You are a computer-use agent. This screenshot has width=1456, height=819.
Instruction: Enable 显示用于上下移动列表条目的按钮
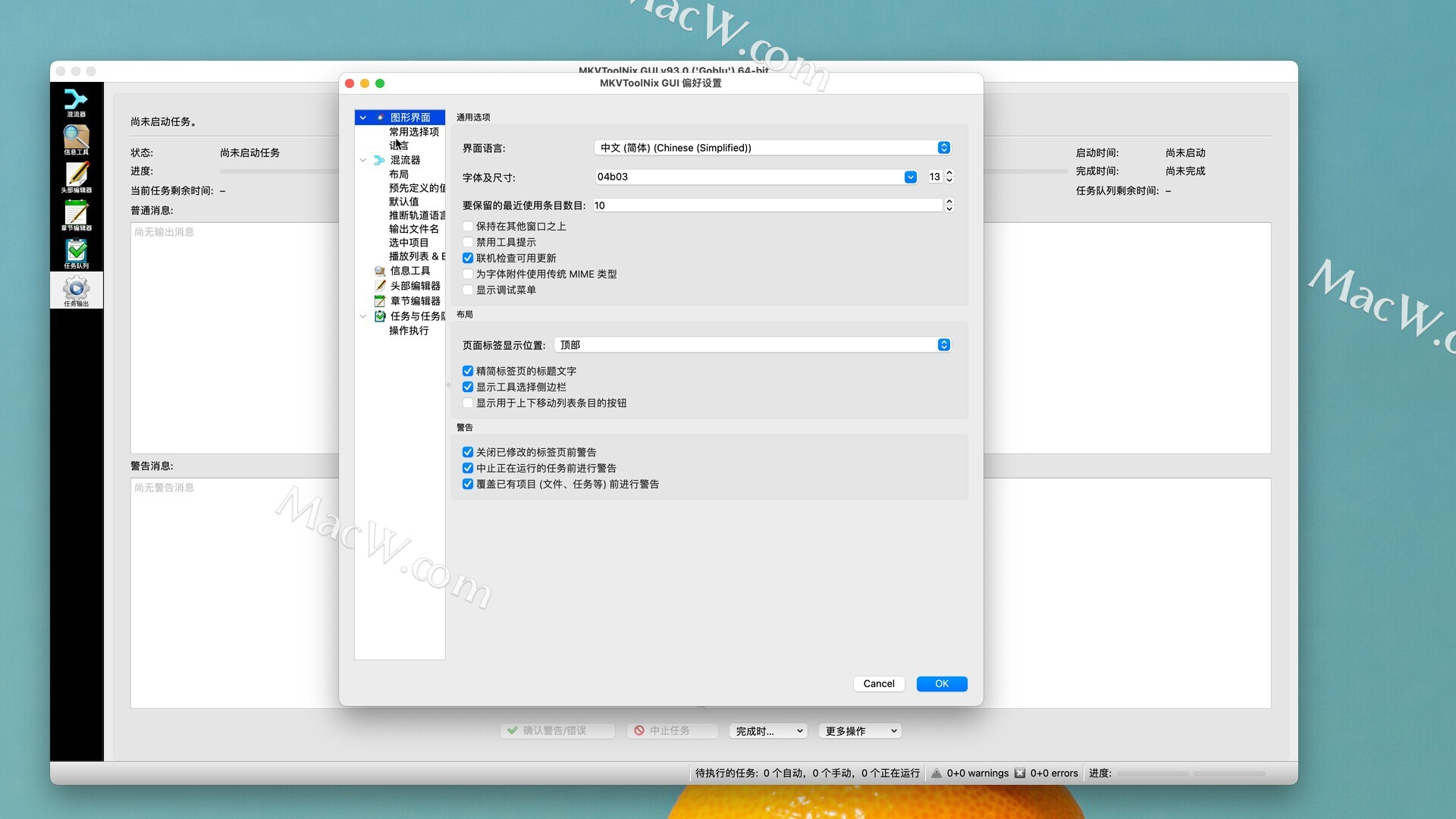click(x=468, y=403)
